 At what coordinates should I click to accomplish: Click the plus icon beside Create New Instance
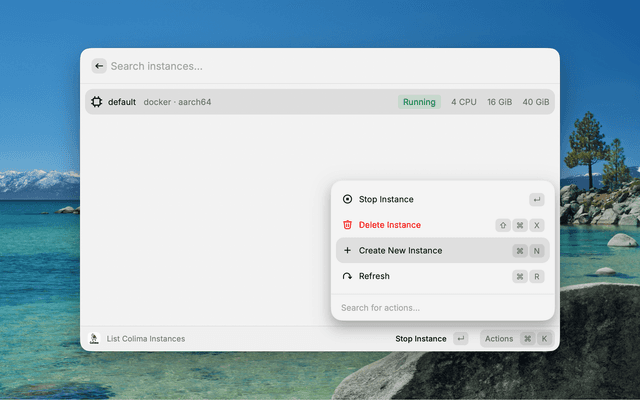347,250
